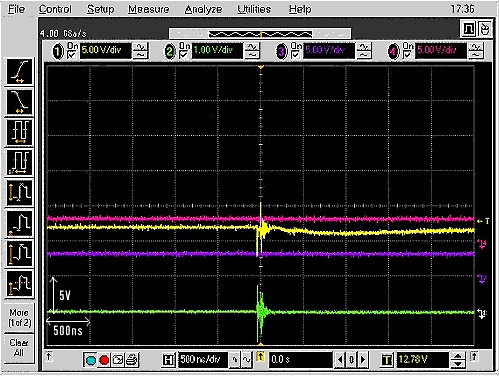The height and width of the screenshot is (376, 499).
Task: Lower trigger level with the down stepper arrow
Action: tap(458, 364)
